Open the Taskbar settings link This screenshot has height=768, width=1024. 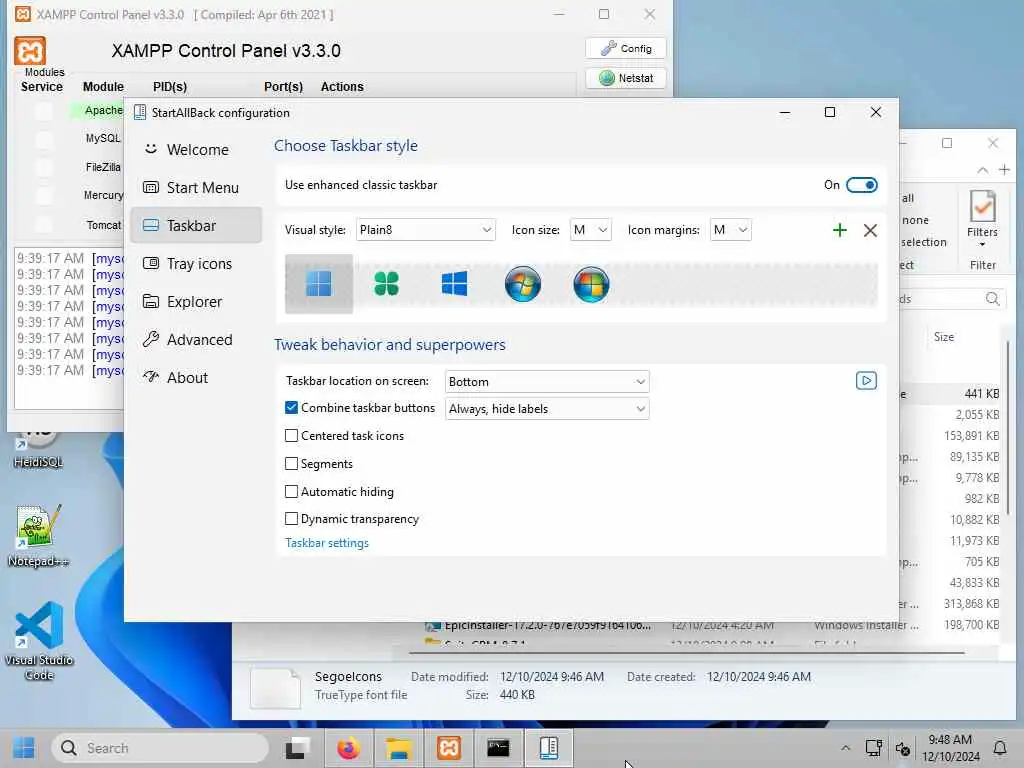pos(327,543)
